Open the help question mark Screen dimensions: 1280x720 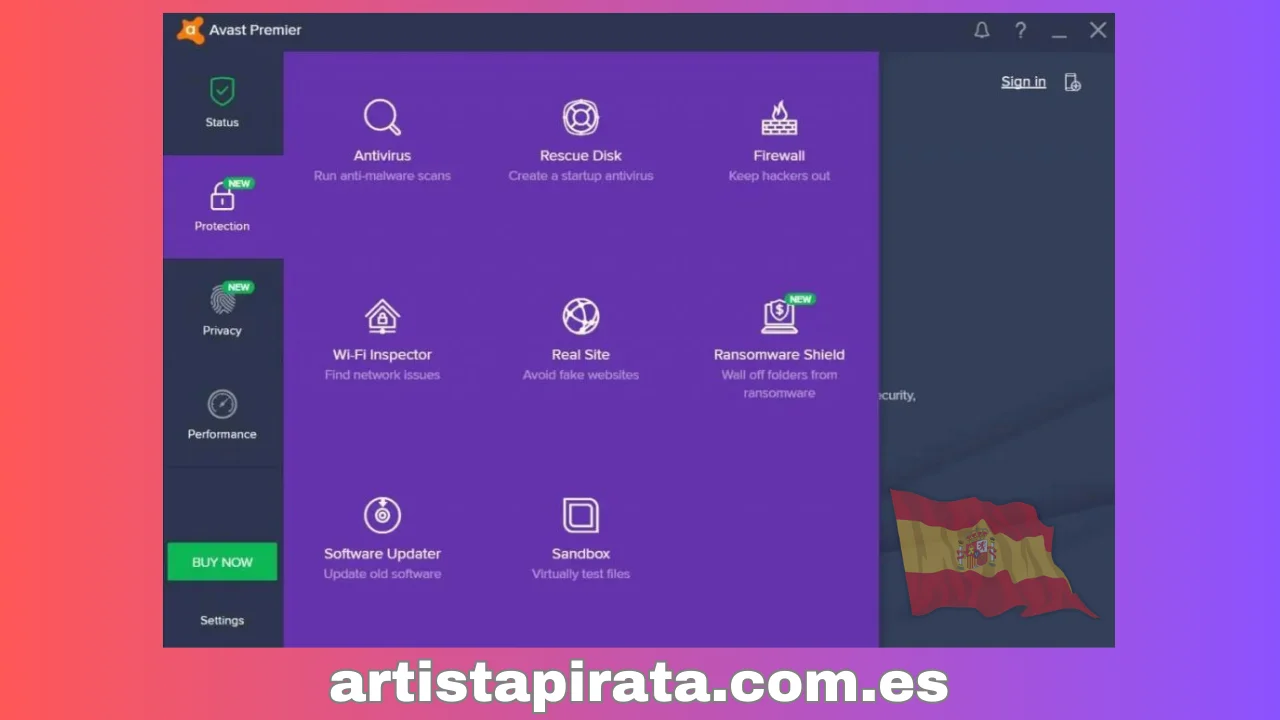[x=1020, y=30]
